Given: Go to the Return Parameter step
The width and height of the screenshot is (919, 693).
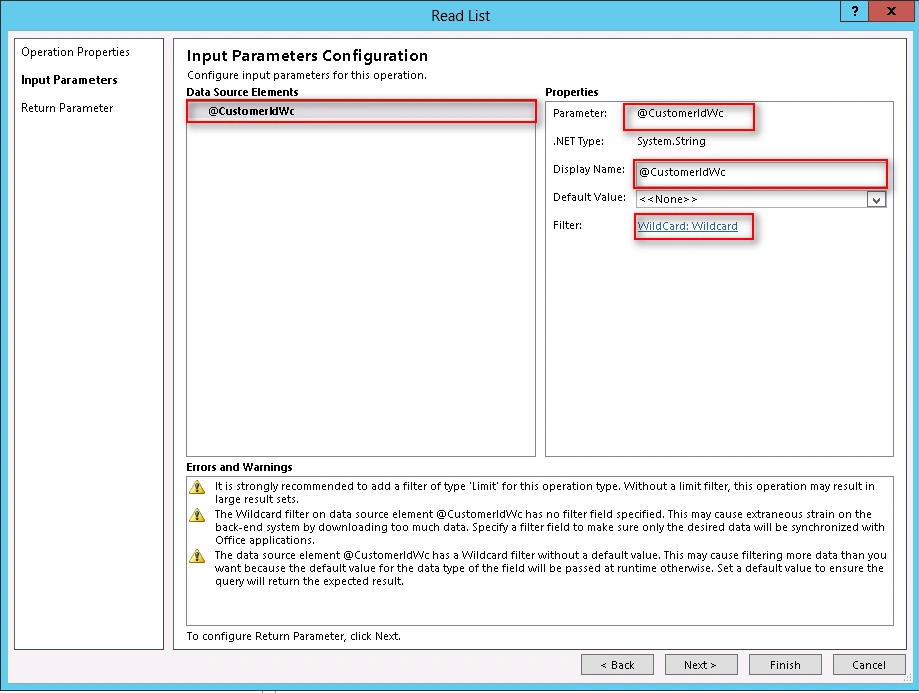Looking at the screenshot, I should pyautogui.click(x=67, y=108).
